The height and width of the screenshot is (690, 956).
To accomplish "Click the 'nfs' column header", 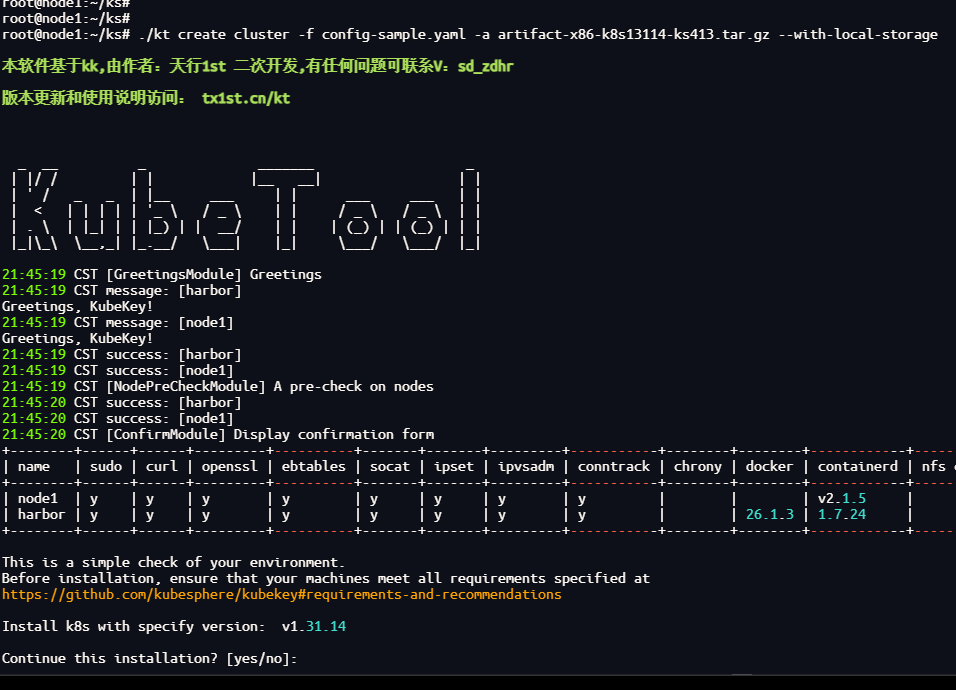I will point(933,466).
